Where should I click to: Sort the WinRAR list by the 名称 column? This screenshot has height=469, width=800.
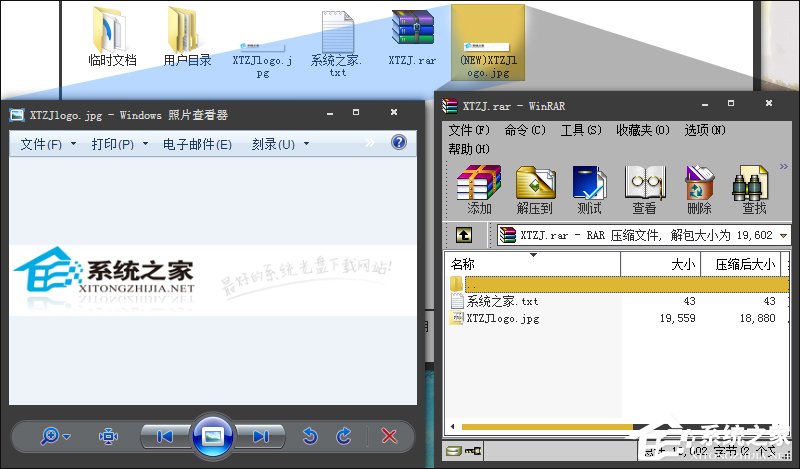coord(532,264)
